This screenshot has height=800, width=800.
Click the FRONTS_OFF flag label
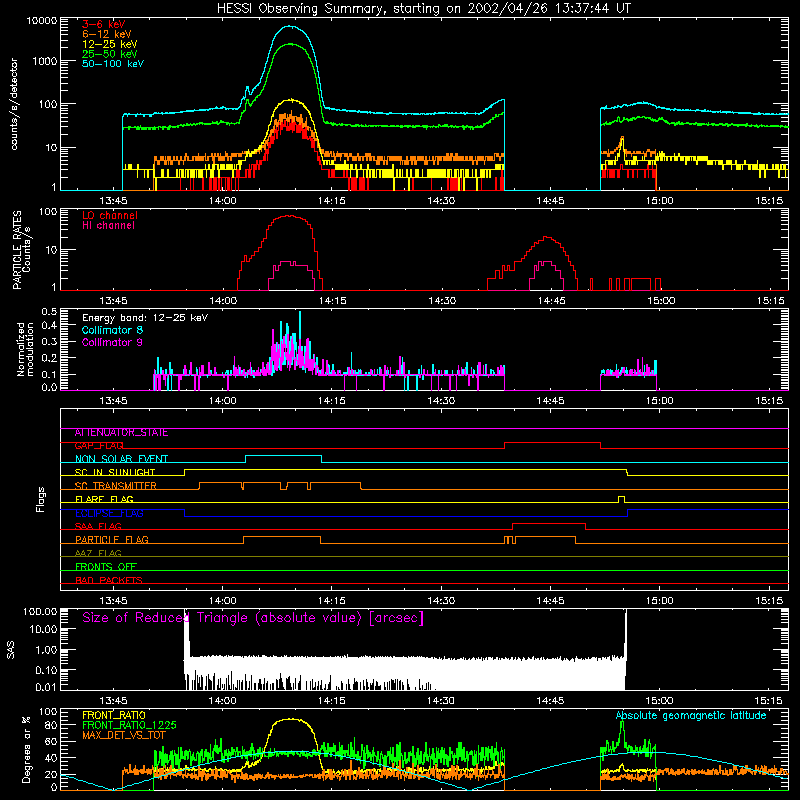(x=106, y=567)
